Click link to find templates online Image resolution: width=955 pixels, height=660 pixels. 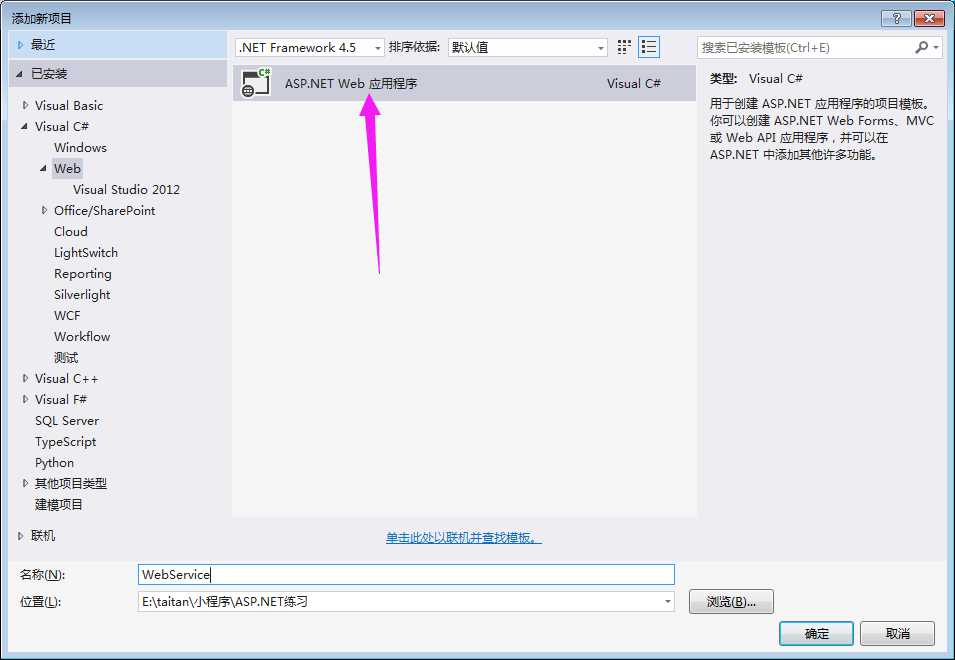pyautogui.click(x=463, y=538)
